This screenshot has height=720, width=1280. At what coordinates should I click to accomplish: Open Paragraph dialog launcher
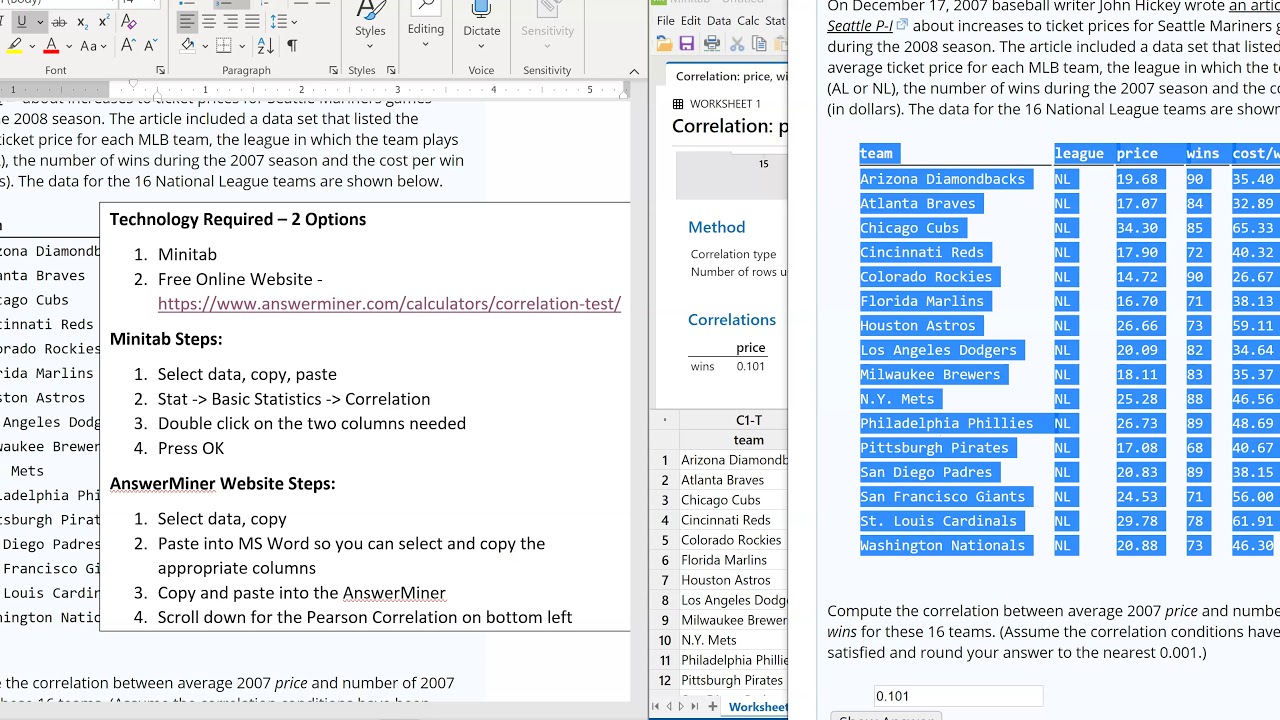click(x=332, y=71)
